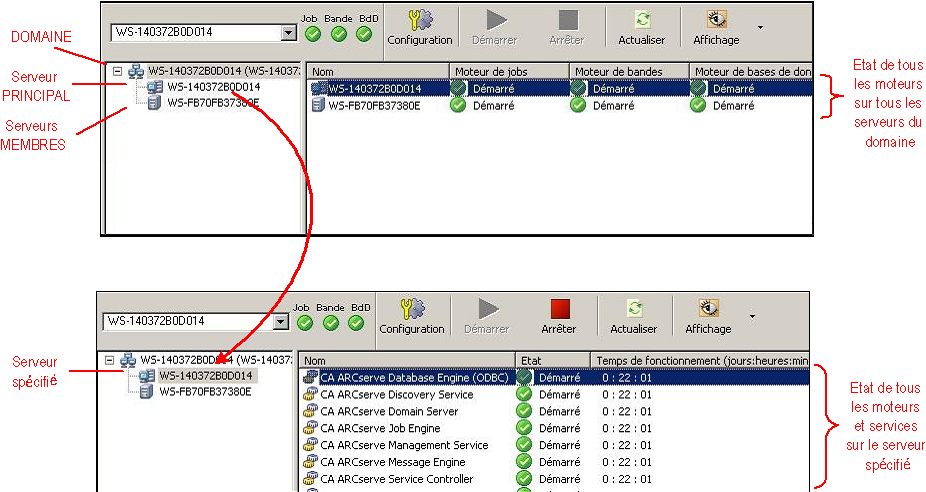Click green status check of Message Engine
The height and width of the screenshot is (492, 926).
coord(523,462)
